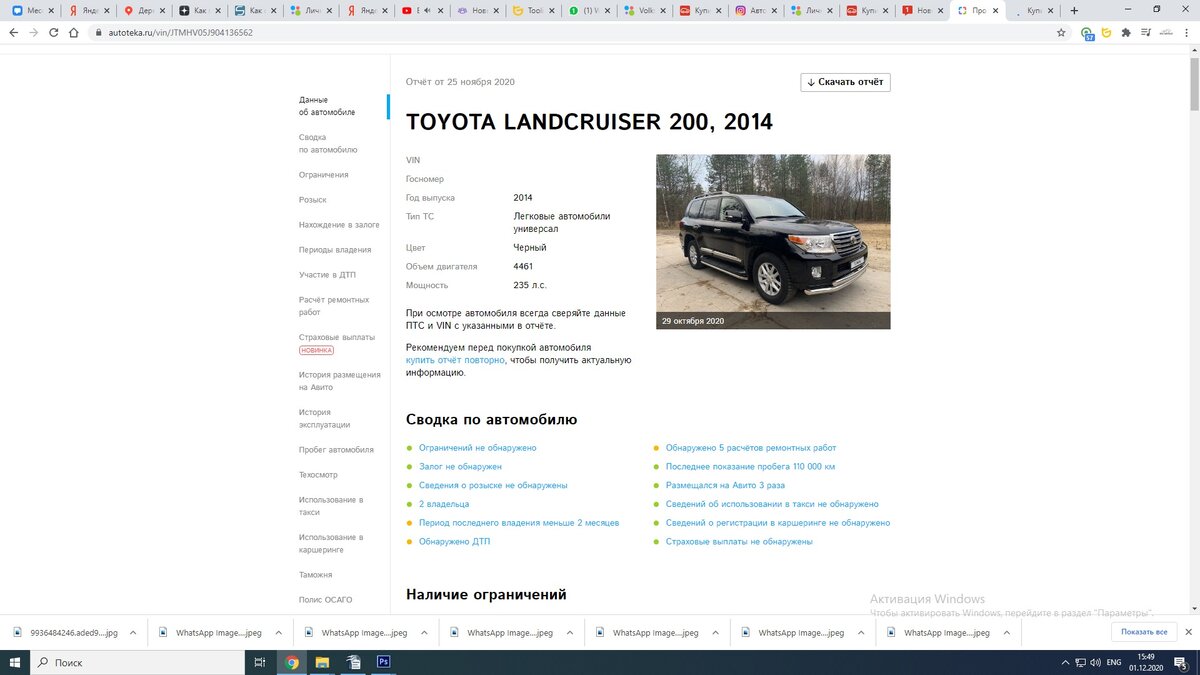Open the extension icon with badge 37
Screen dimensions: 1200x675
(1087, 33)
